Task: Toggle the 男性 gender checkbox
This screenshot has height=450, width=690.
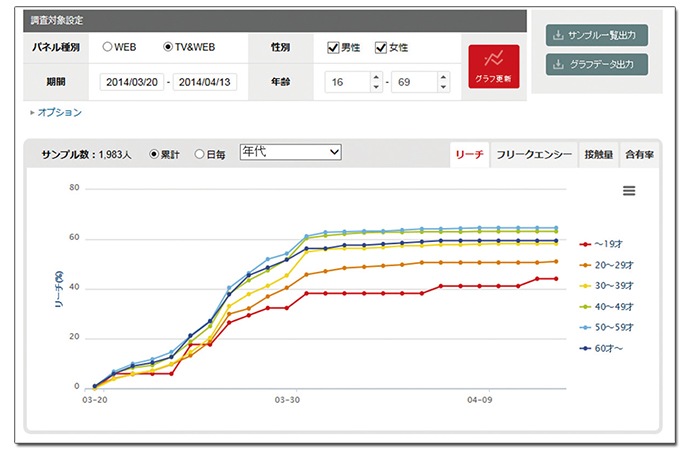Action: pyautogui.click(x=333, y=48)
